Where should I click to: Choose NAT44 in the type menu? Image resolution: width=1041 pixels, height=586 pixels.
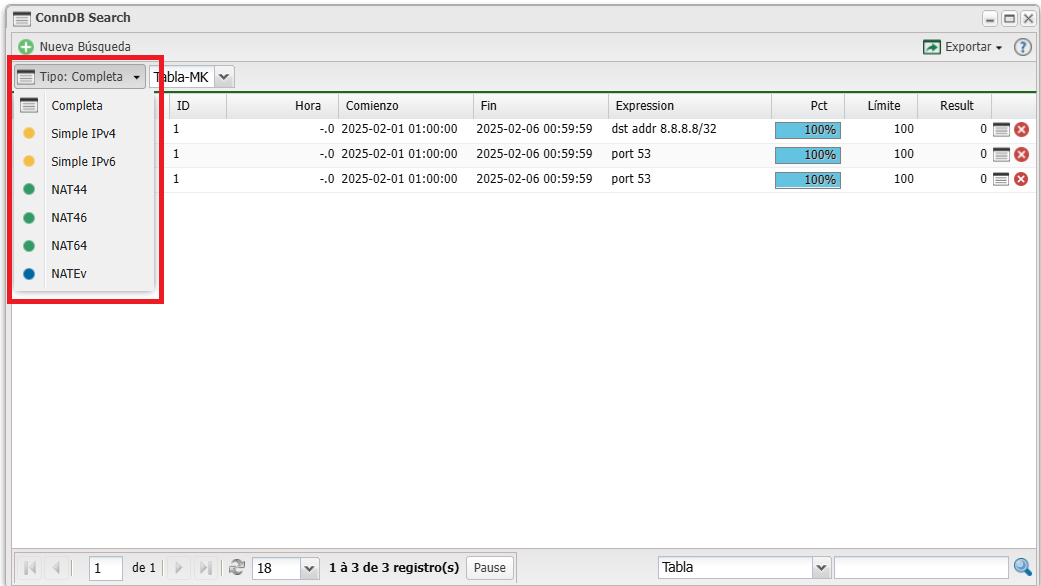69,189
